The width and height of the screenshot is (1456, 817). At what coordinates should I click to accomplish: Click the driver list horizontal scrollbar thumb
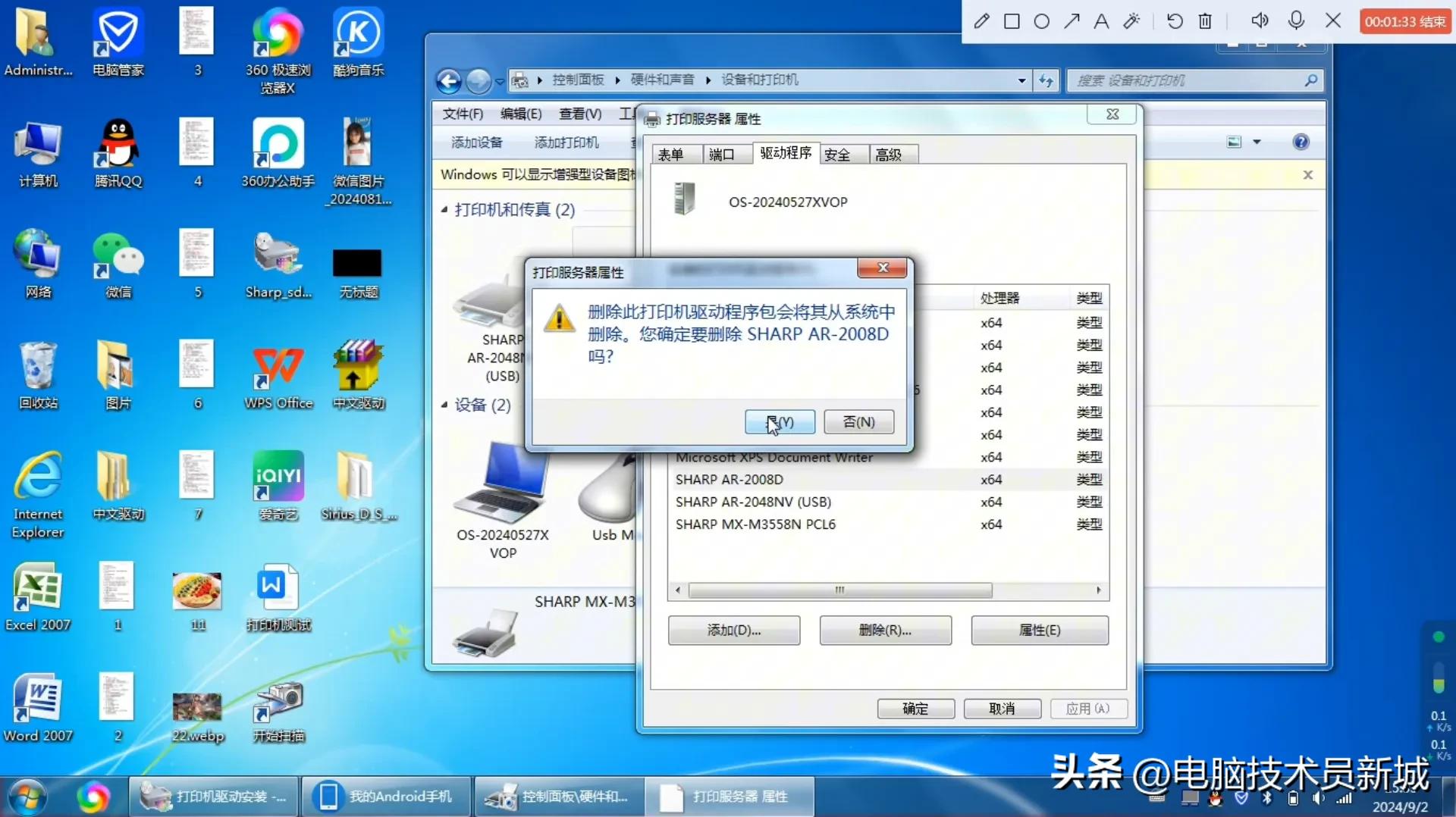[x=839, y=590]
